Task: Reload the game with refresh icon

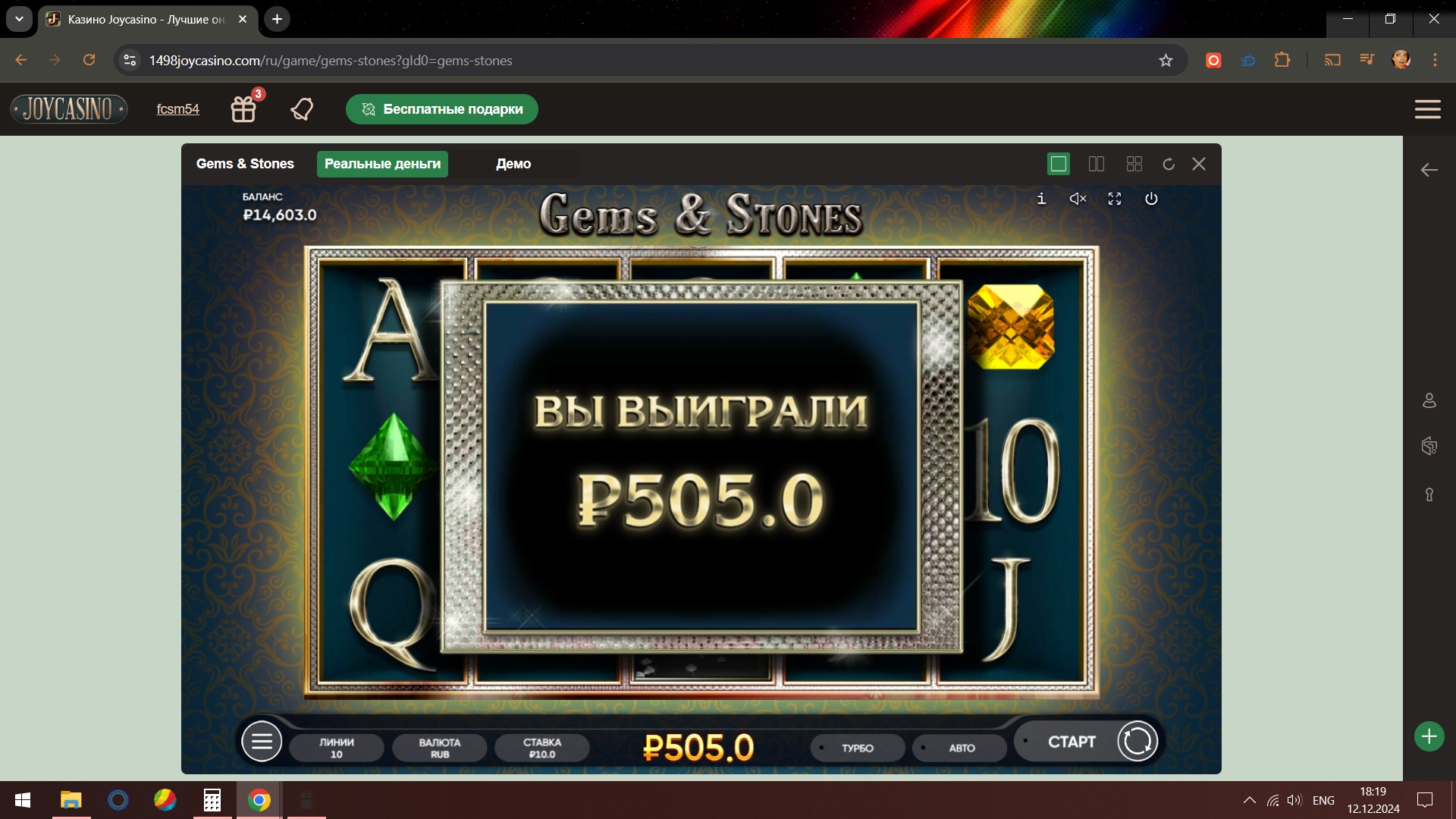Action: [1169, 164]
